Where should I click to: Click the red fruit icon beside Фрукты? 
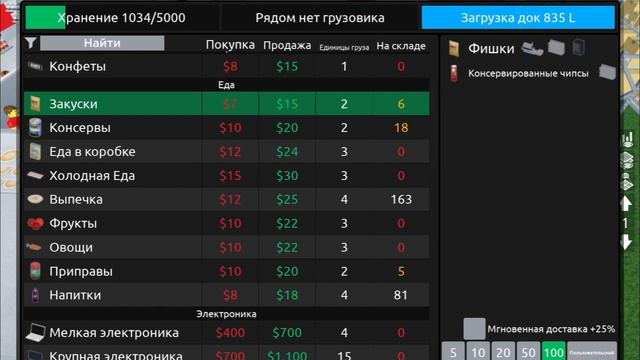36,223
